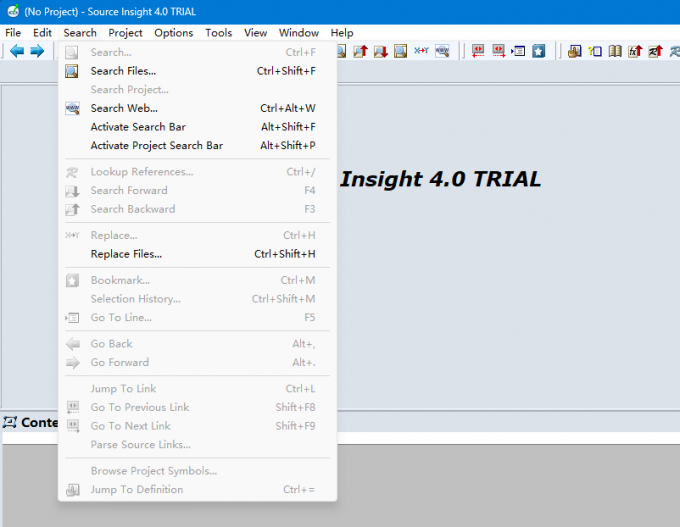Choose Go Forward menu entry
The height and width of the screenshot is (527, 680).
tap(197, 363)
